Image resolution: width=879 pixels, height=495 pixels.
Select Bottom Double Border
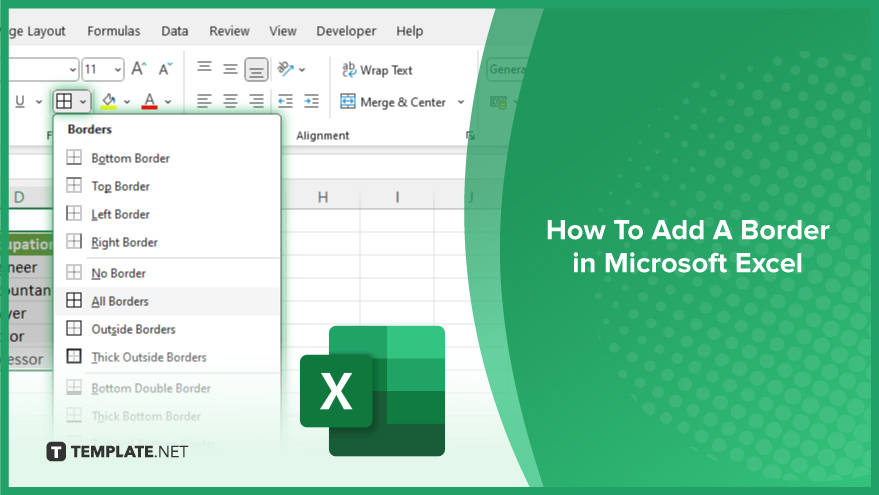pyautogui.click(x=167, y=388)
